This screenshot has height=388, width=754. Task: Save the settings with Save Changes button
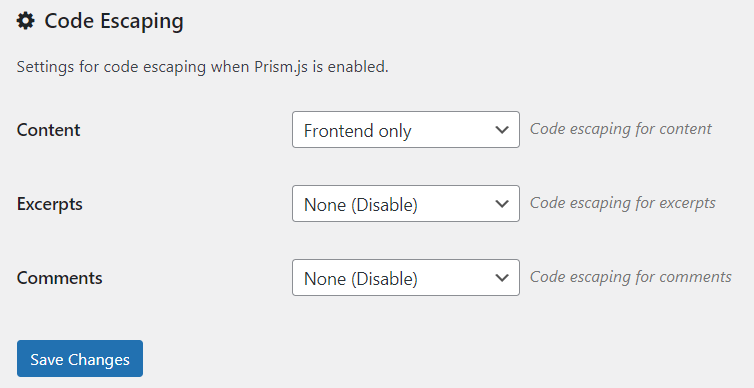click(80, 359)
